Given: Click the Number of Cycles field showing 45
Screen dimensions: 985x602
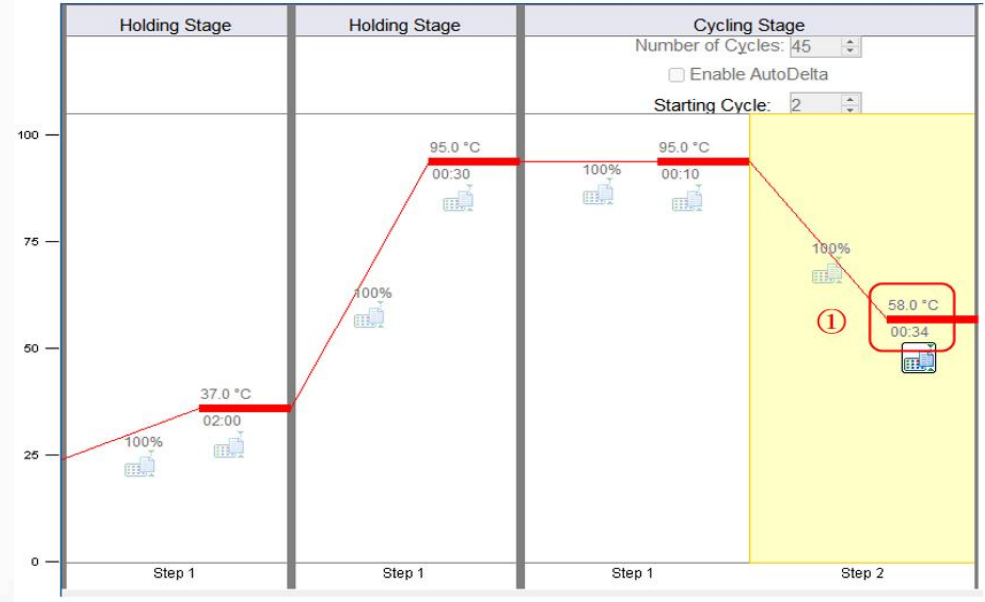Looking at the screenshot, I should 815,47.
